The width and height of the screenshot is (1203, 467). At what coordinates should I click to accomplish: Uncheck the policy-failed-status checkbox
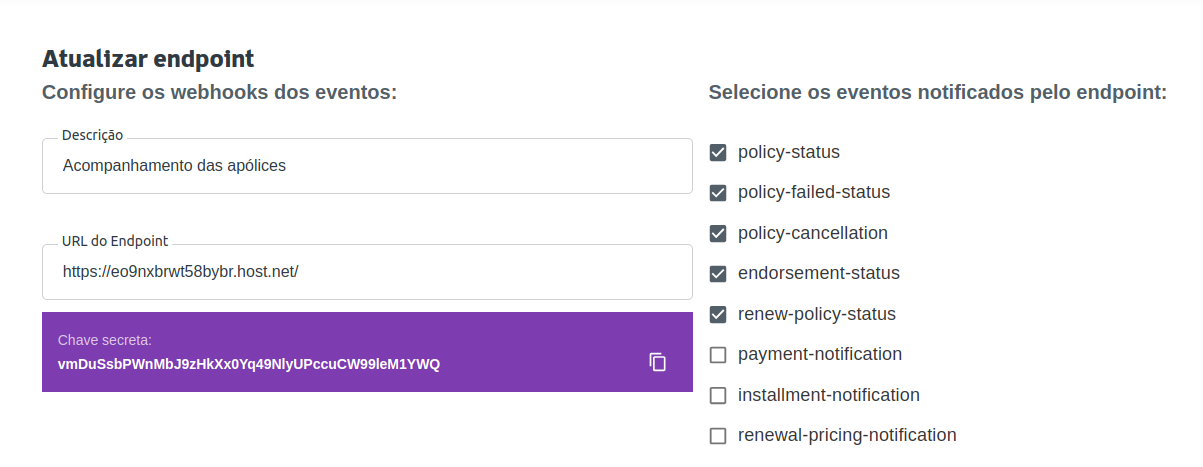click(x=718, y=193)
